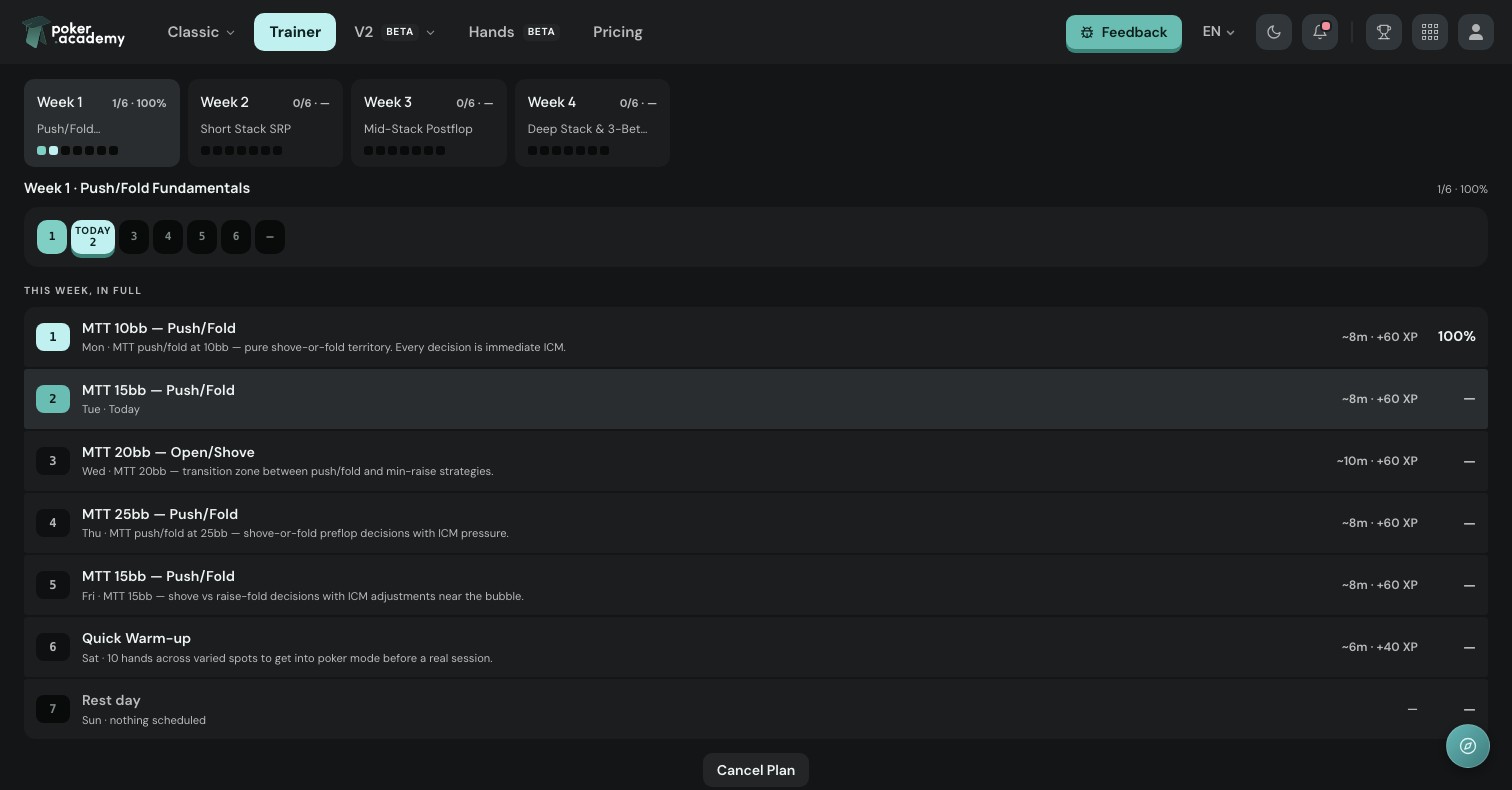Open the EN language selector

coord(1218,32)
